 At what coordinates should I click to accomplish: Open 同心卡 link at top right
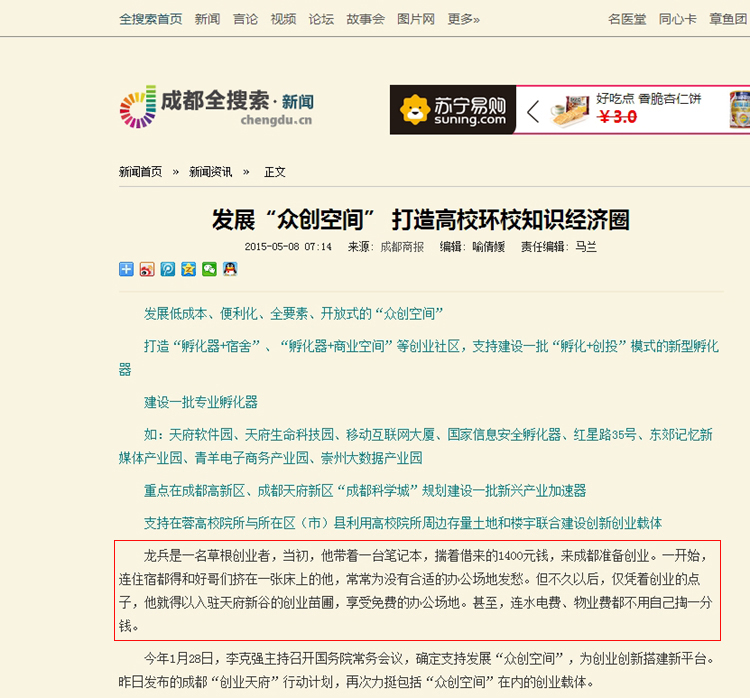(677, 19)
